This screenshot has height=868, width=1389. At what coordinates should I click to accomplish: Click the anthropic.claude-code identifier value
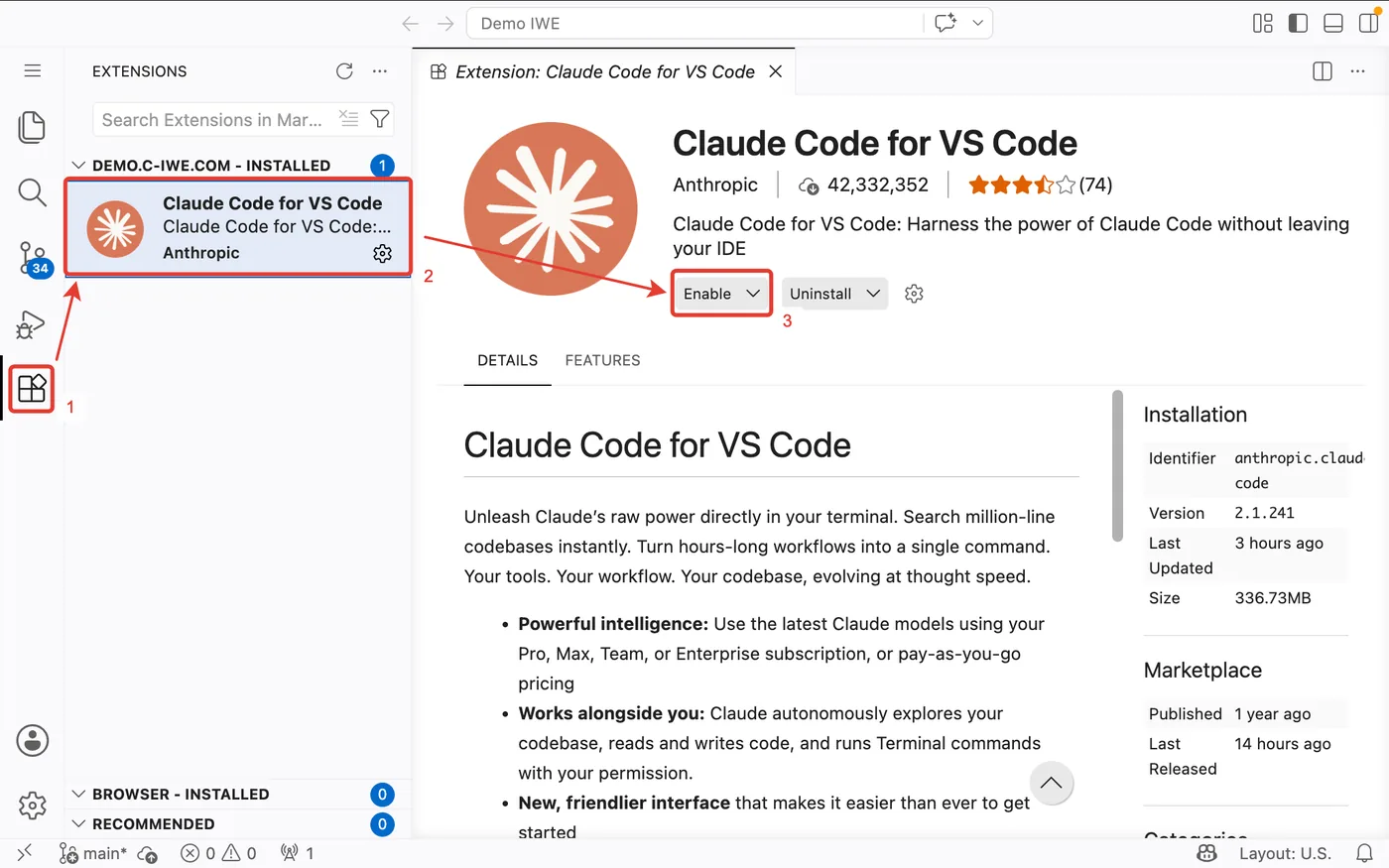coord(1298,470)
